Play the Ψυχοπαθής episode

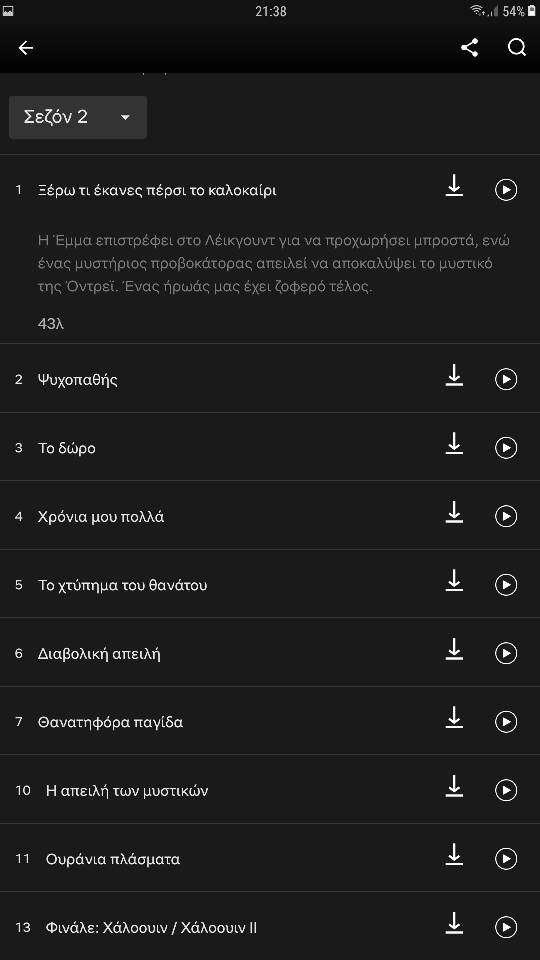[506, 380]
